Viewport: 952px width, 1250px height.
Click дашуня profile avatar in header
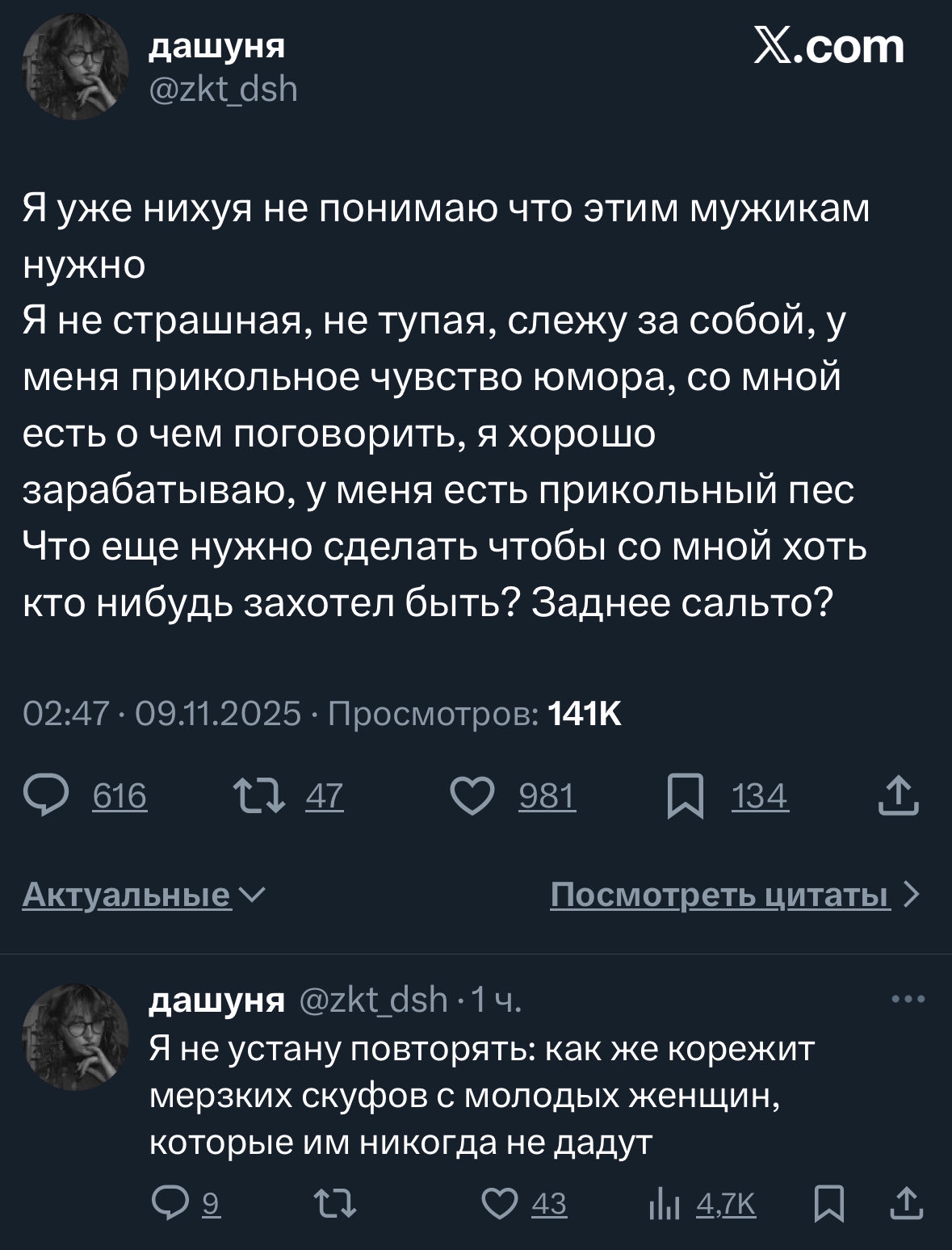(x=76, y=67)
